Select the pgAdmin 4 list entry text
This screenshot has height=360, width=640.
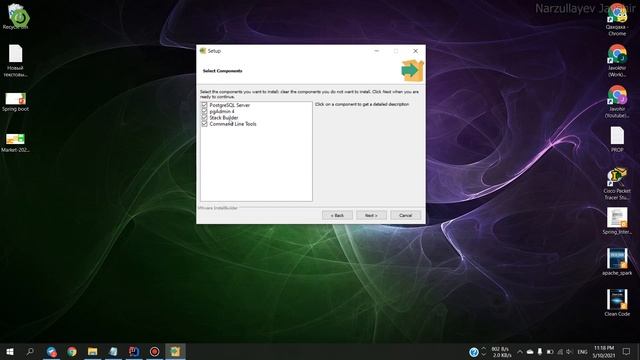(x=222, y=111)
